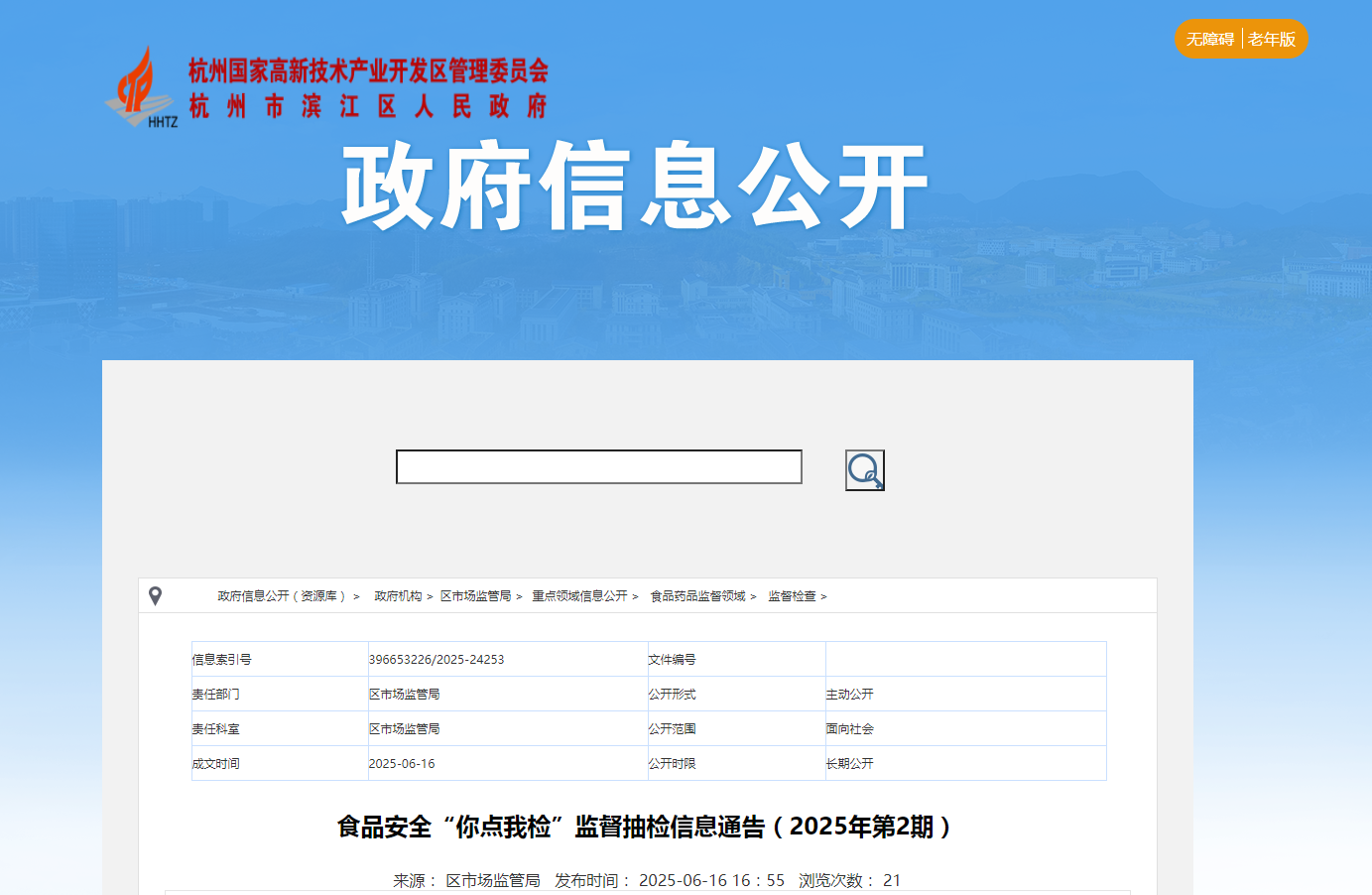1372x895 pixels.
Task: Click the location pin breadcrumb icon
Action: (155, 595)
